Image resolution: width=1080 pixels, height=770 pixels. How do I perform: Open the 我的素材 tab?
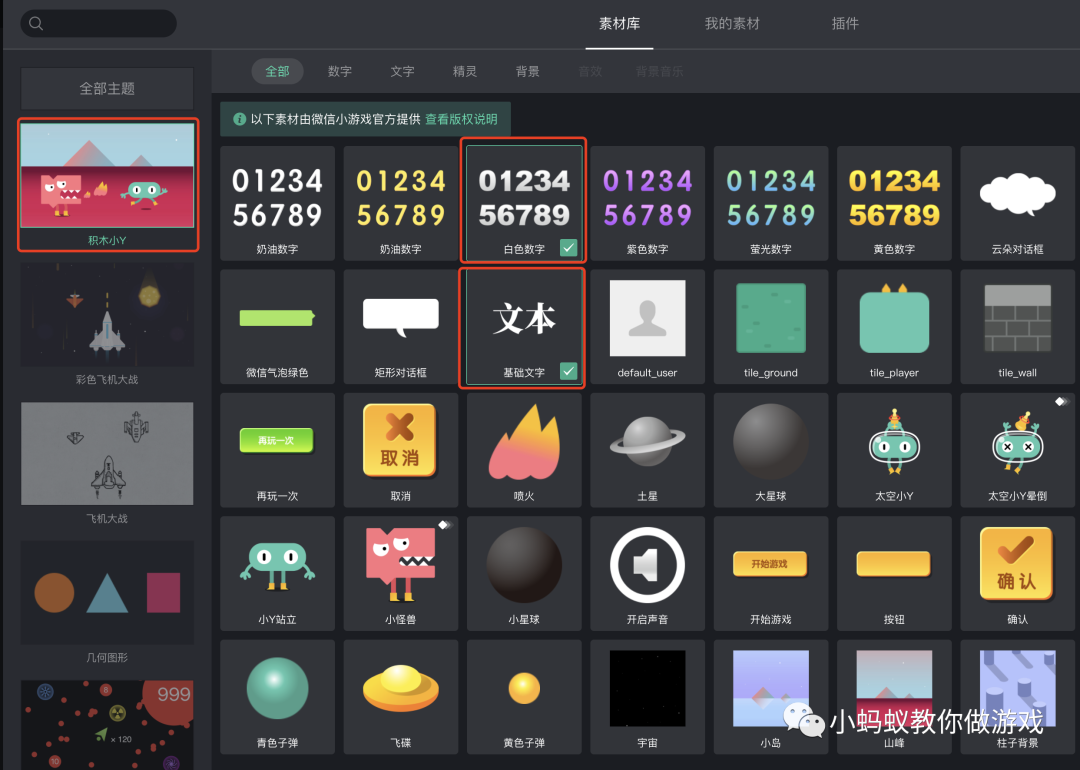click(x=731, y=23)
